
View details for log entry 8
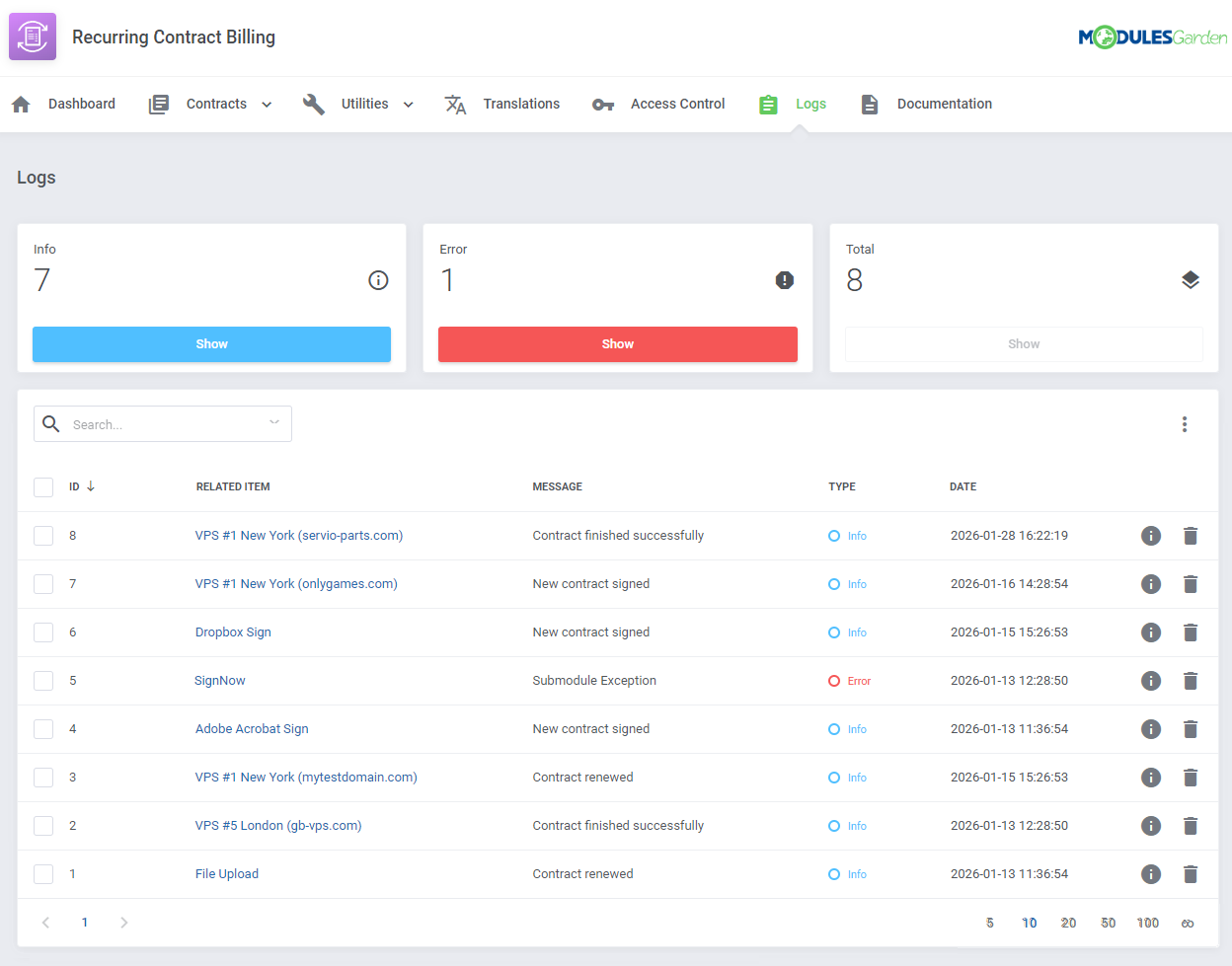1151,535
